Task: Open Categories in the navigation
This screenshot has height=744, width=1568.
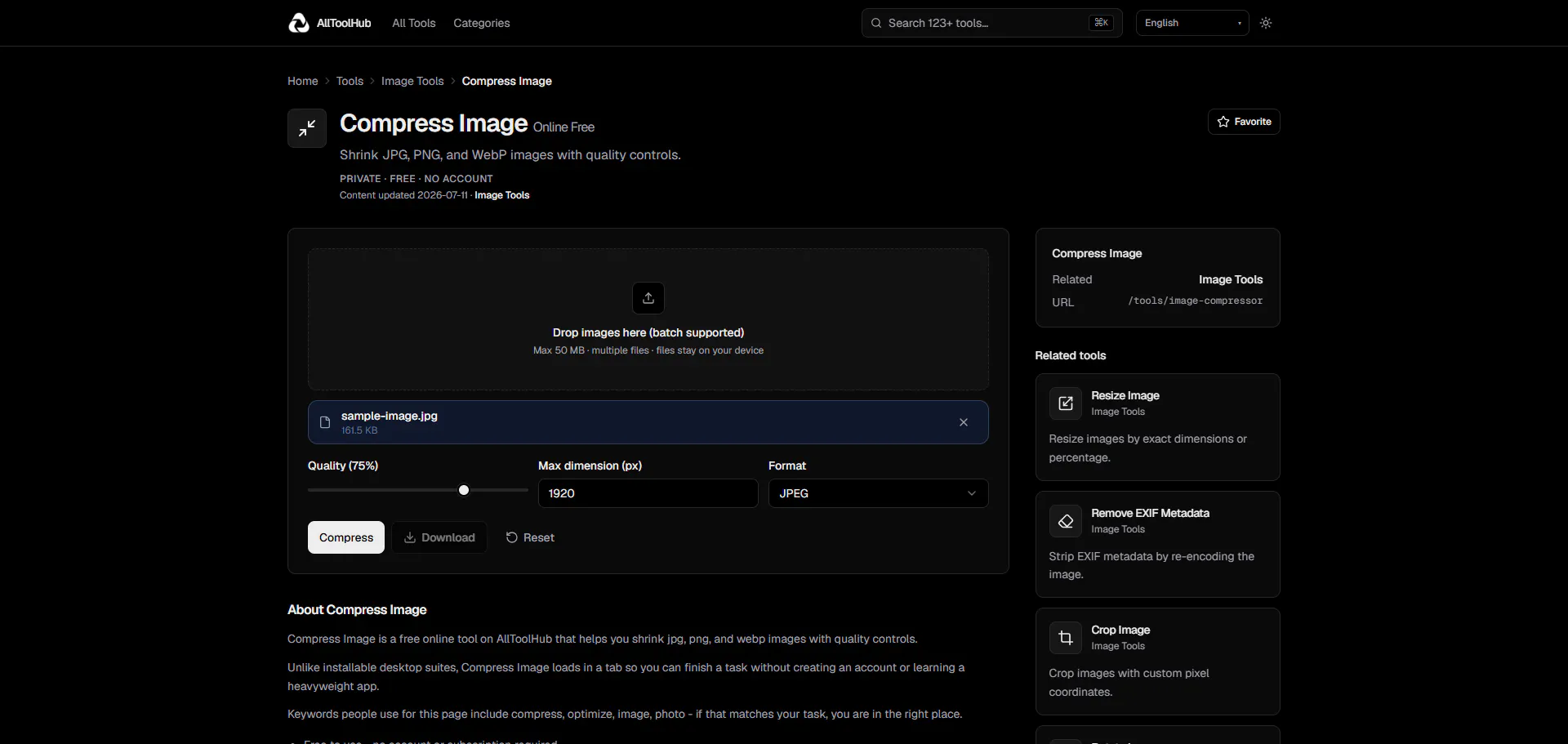Action: click(482, 23)
